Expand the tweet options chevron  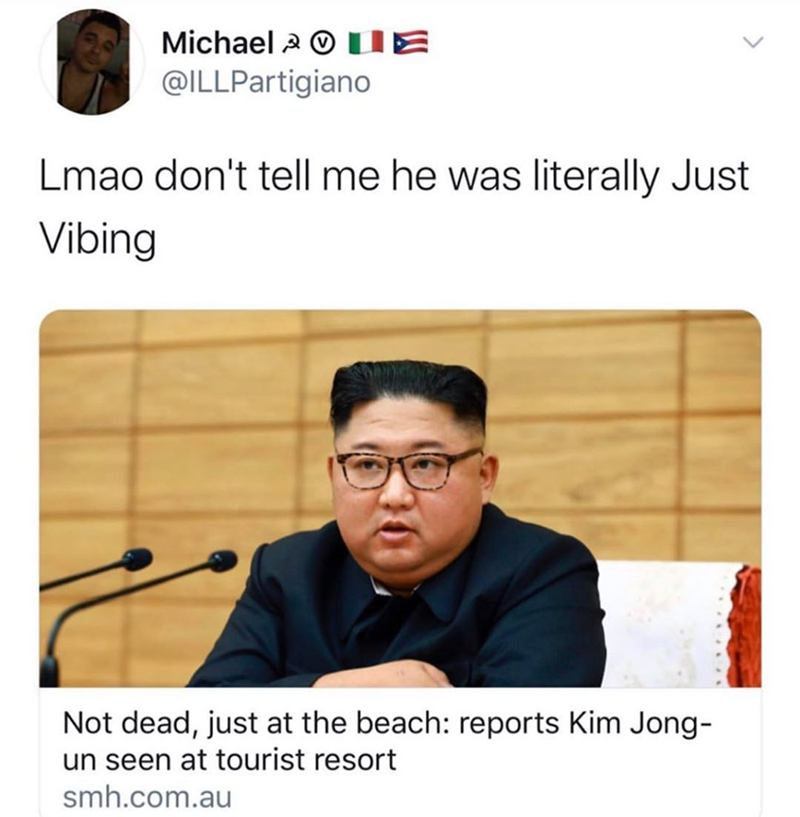coord(753,43)
